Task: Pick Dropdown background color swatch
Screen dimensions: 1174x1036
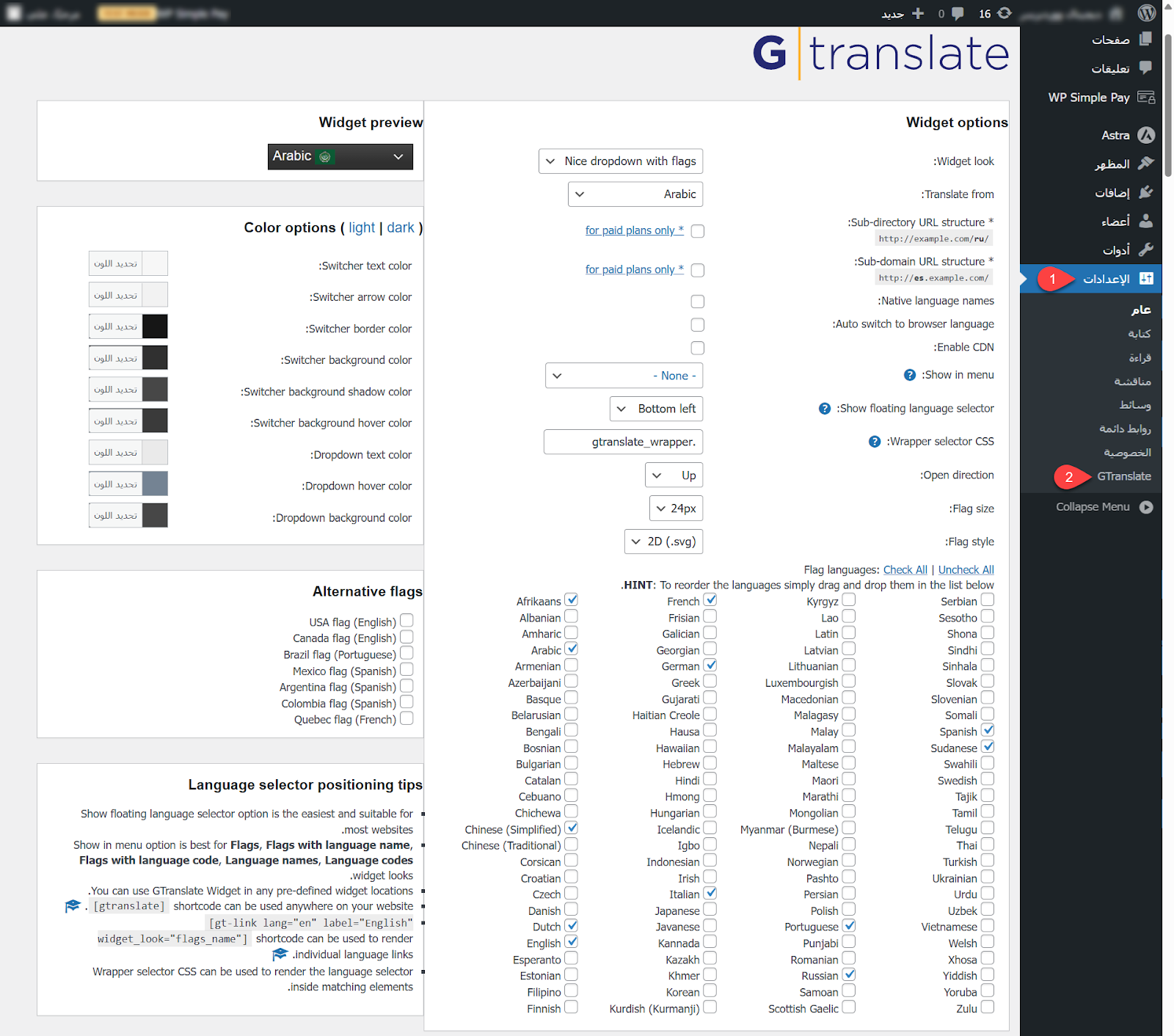Action: [155, 516]
